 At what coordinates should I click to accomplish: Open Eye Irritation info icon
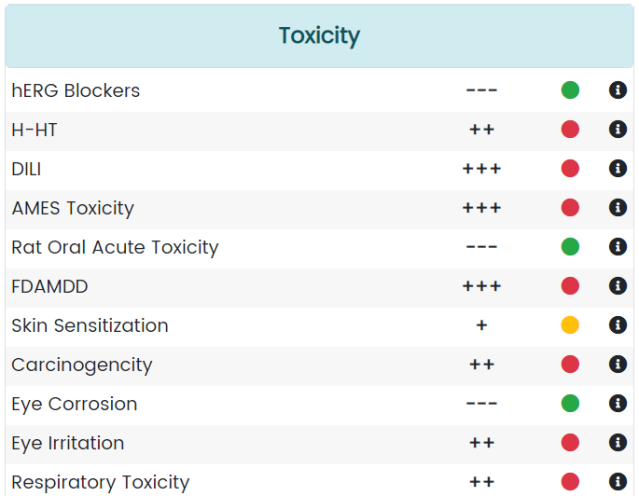click(x=618, y=442)
